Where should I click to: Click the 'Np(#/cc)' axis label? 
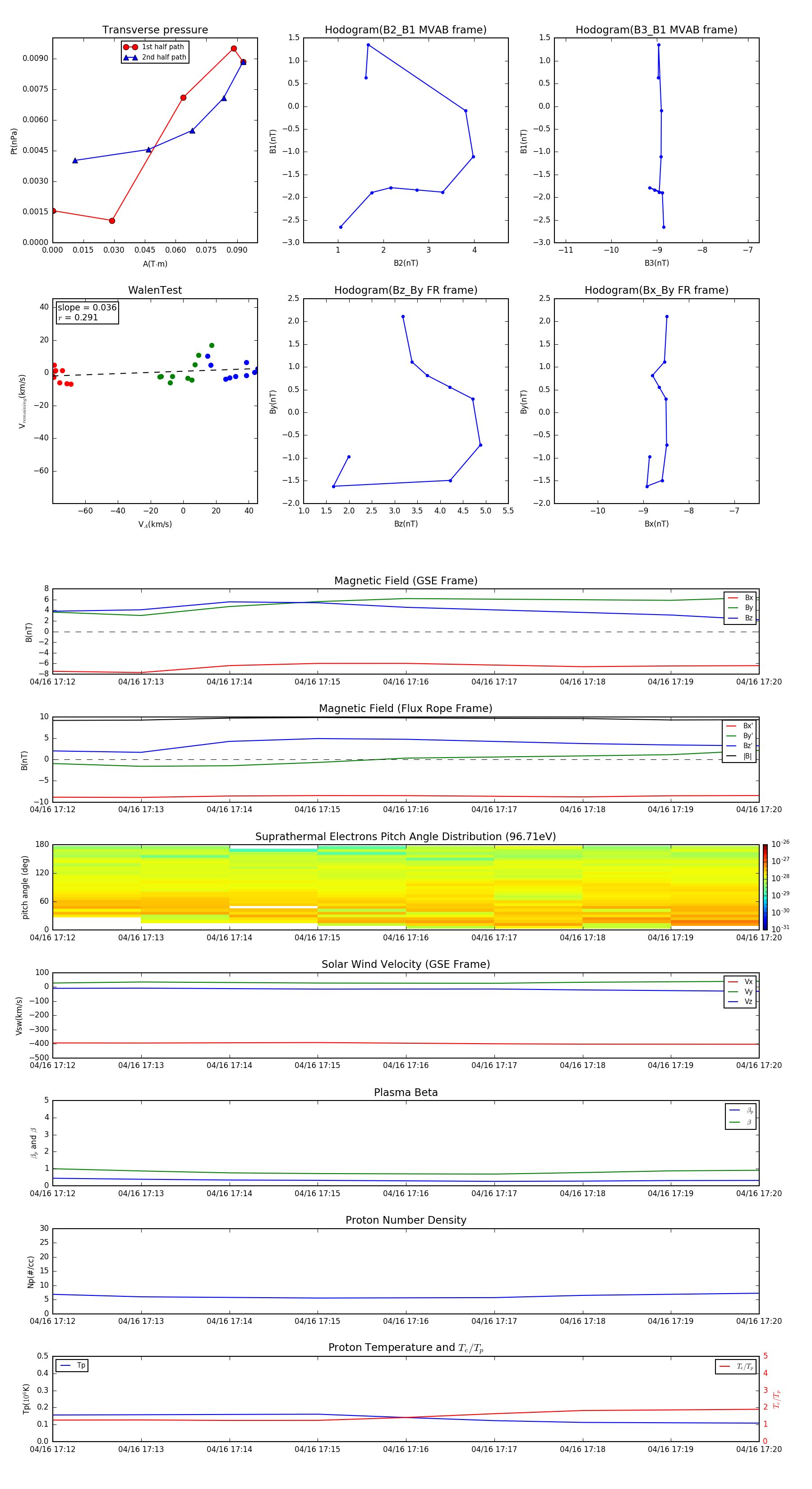click(31, 1272)
